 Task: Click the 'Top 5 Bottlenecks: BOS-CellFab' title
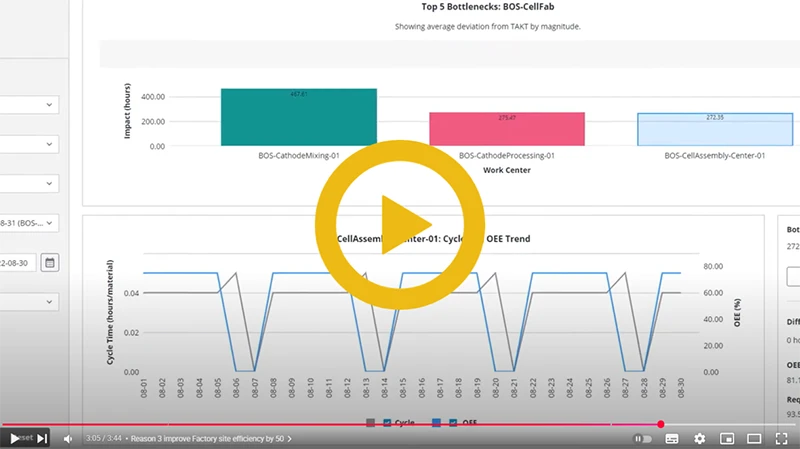[488, 7]
